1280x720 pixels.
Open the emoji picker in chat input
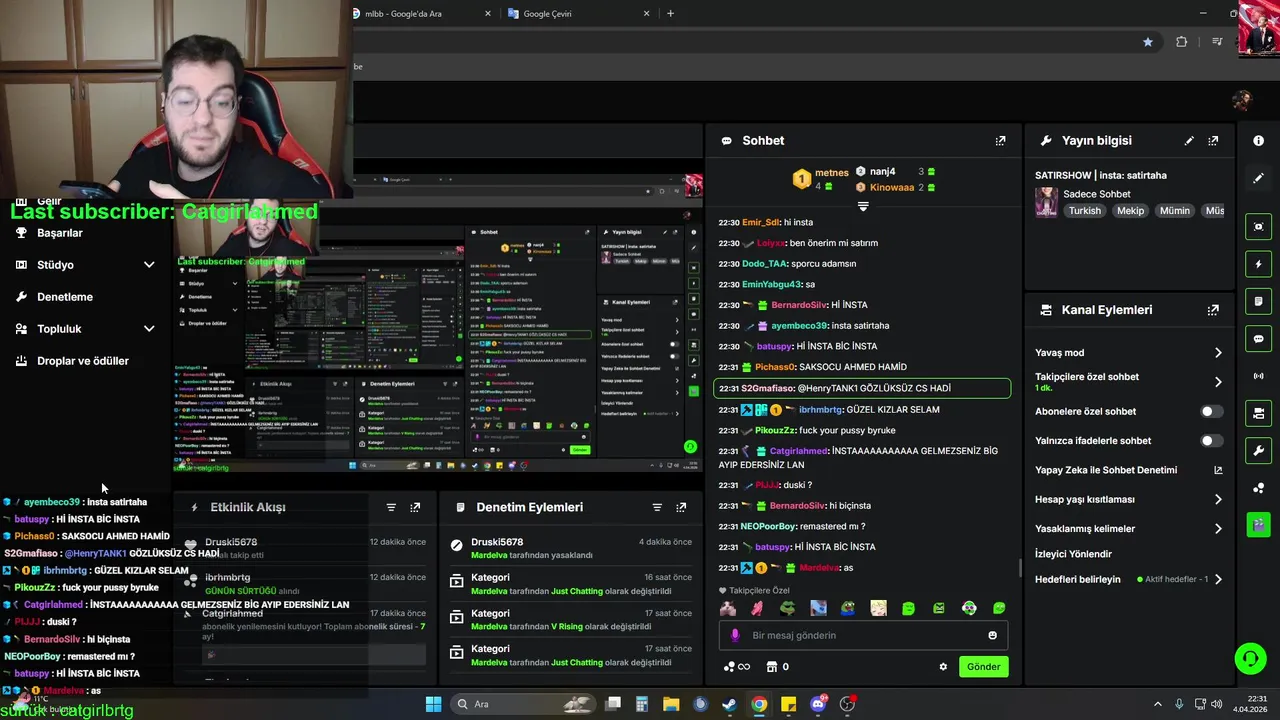pos(992,635)
